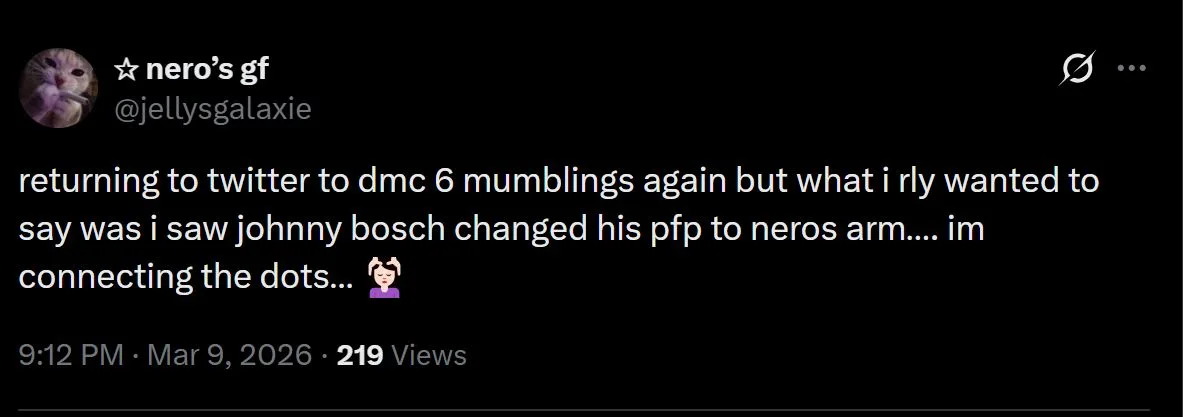Visit the @jellysgalaxie handle link
The image size is (1183, 417).
(x=213, y=109)
